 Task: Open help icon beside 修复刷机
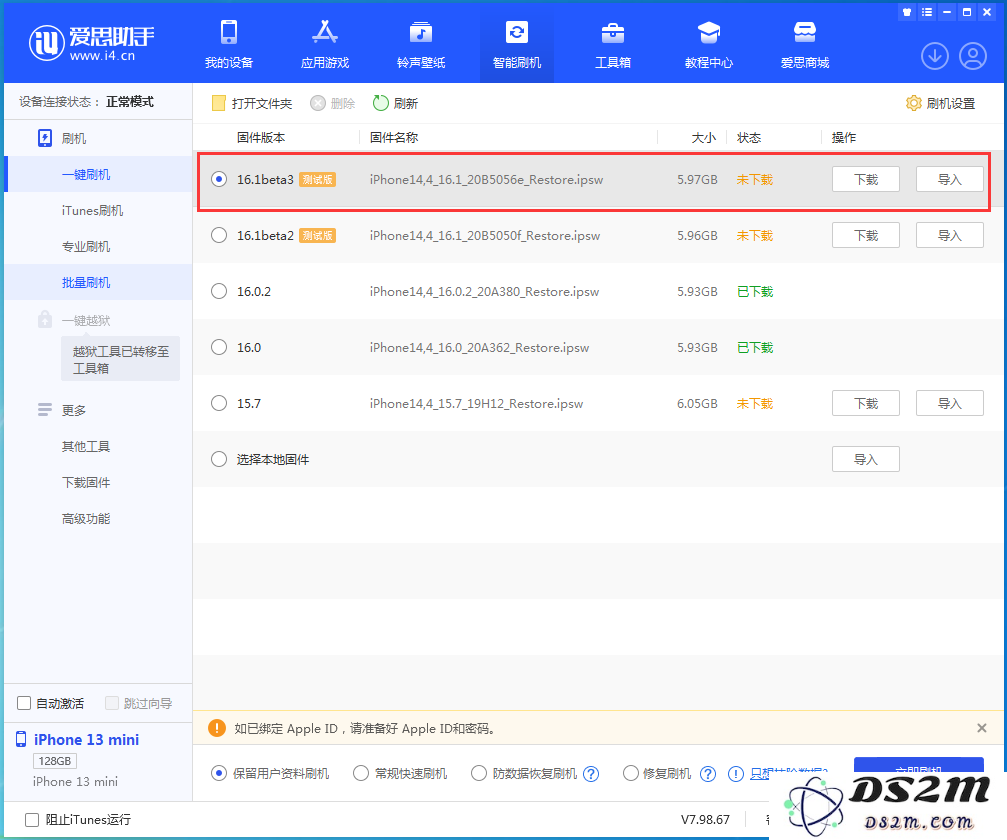(708, 773)
